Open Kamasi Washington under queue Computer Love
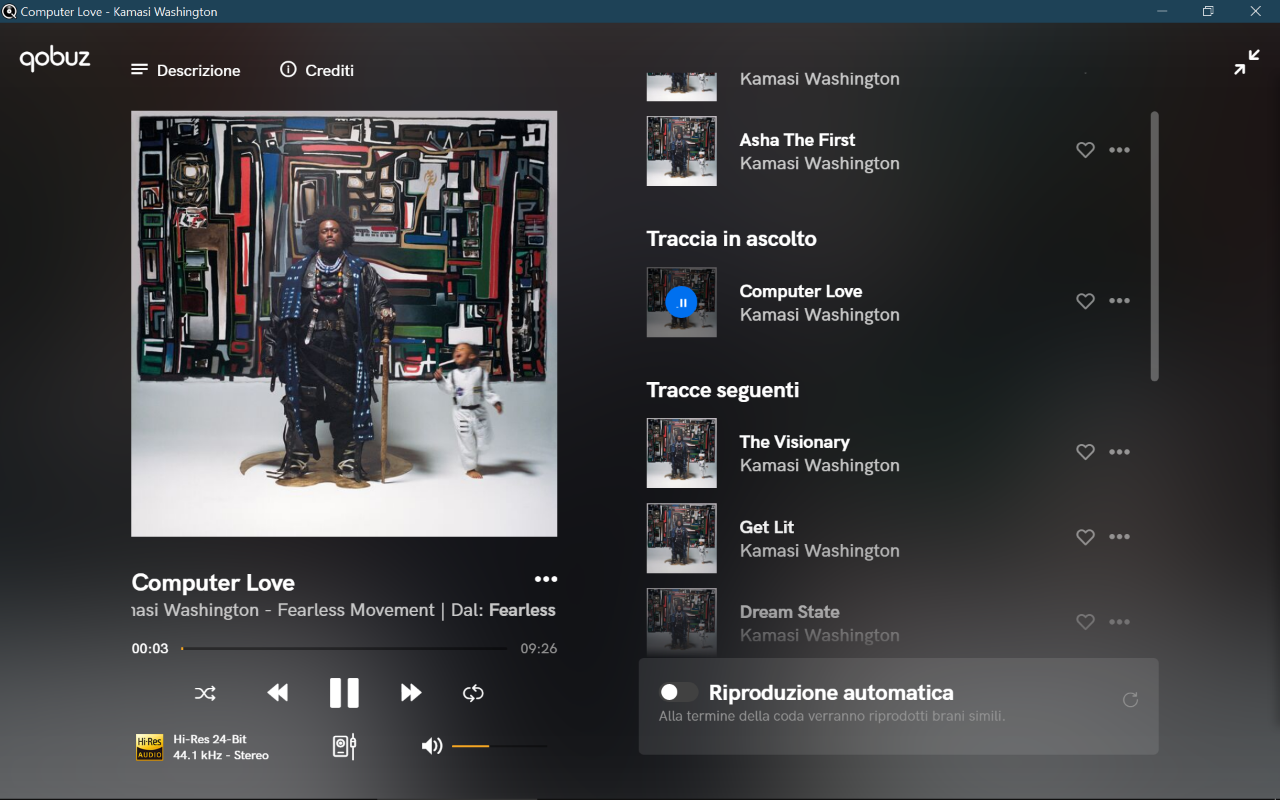This screenshot has width=1280, height=800. (820, 315)
